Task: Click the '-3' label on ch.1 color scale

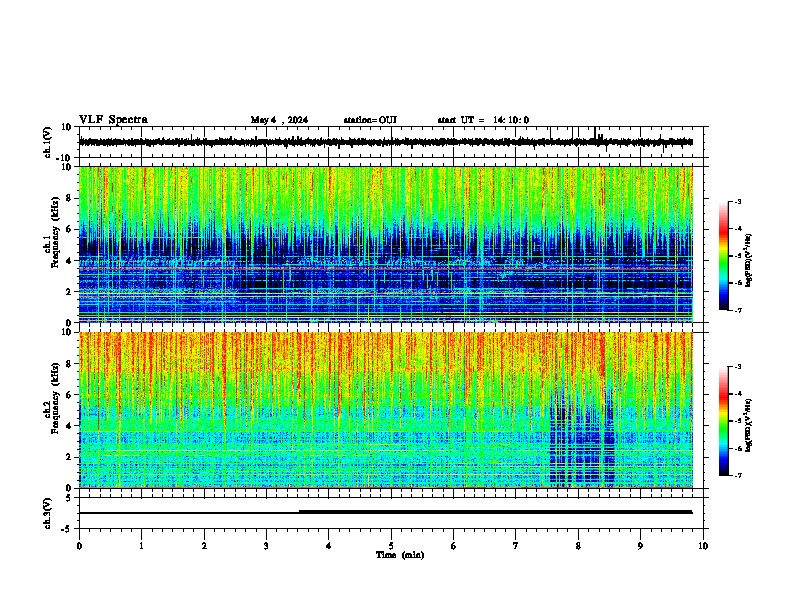Action: (x=737, y=201)
